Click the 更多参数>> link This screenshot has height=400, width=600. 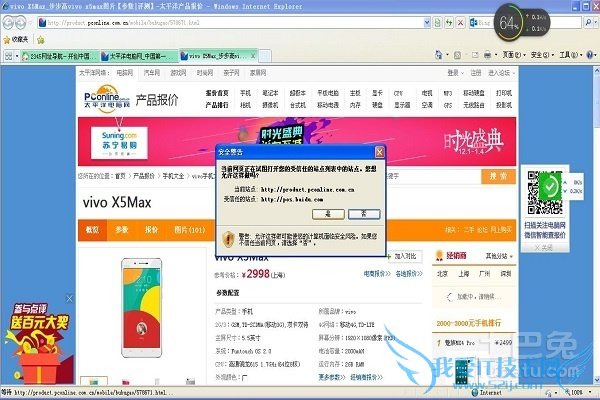(332, 377)
